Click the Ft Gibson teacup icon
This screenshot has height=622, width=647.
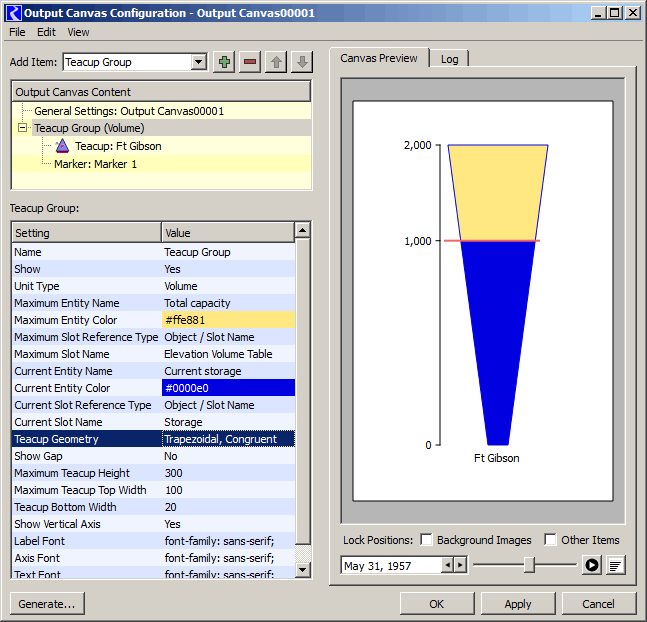(62, 146)
